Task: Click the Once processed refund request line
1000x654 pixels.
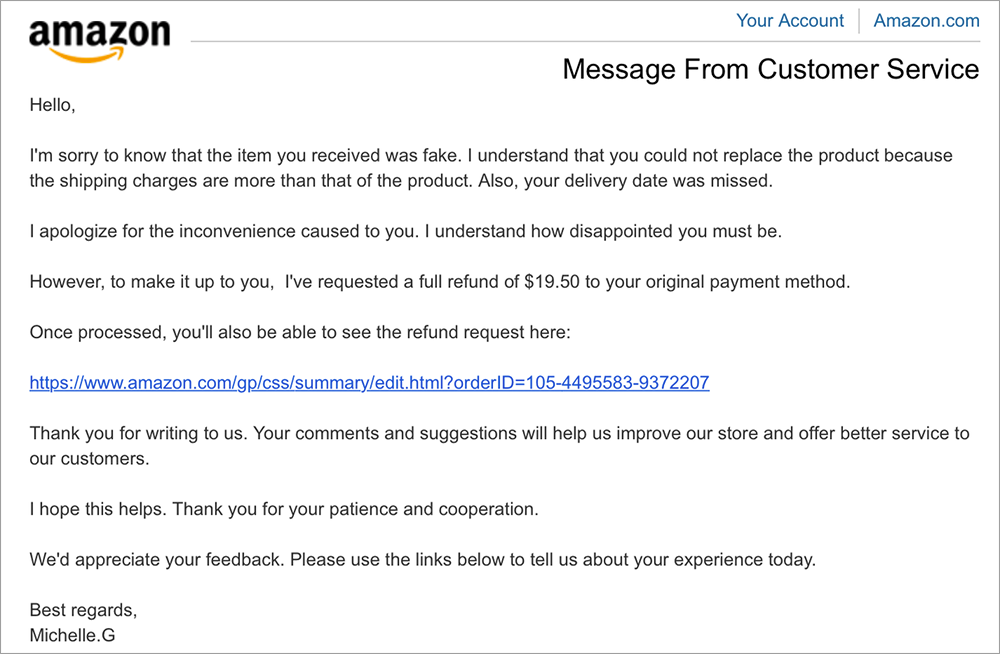Action: (x=299, y=332)
